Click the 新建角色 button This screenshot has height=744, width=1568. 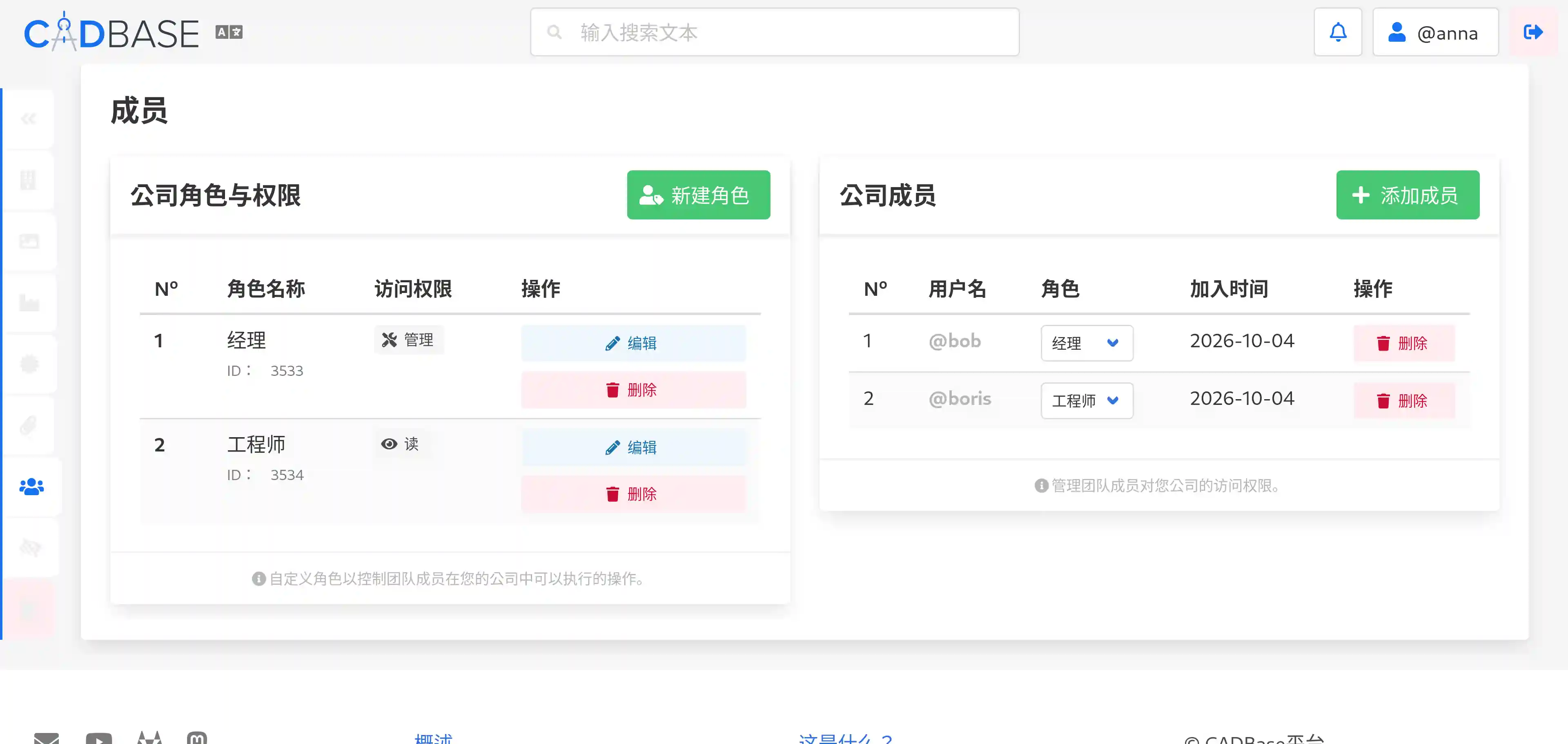pyautogui.click(x=698, y=195)
